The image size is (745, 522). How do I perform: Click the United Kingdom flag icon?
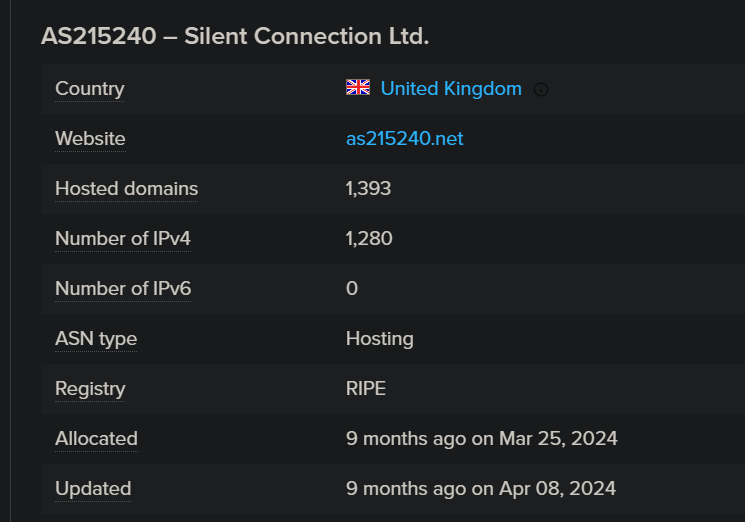(x=358, y=88)
